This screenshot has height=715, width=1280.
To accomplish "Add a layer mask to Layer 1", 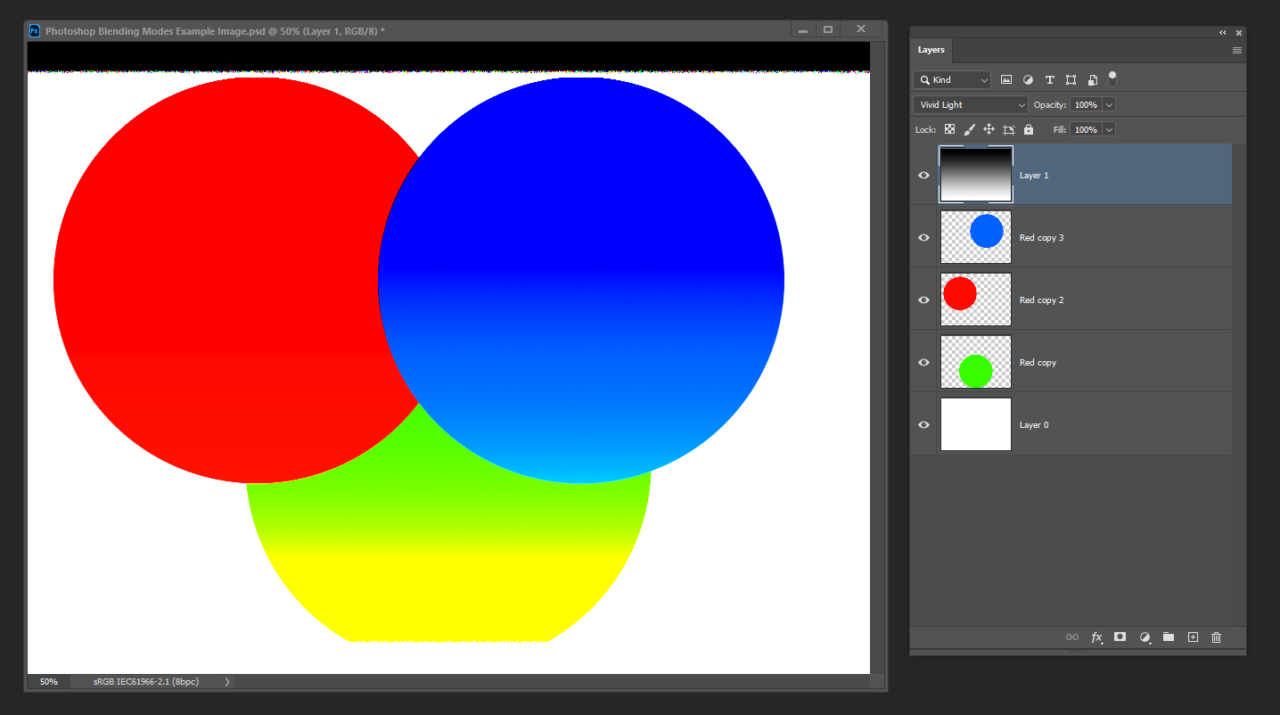I will (x=1120, y=637).
